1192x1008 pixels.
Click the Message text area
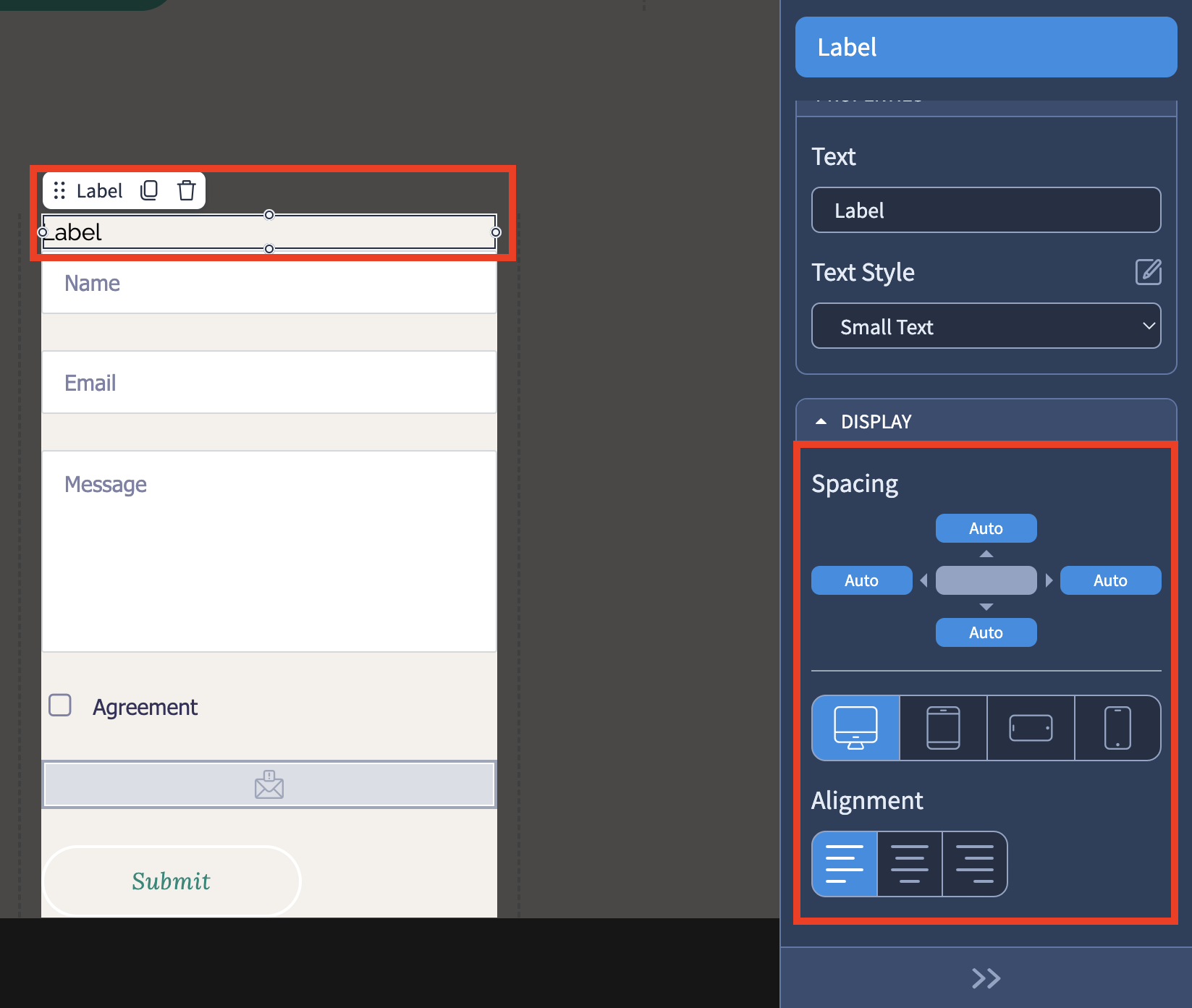click(269, 551)
